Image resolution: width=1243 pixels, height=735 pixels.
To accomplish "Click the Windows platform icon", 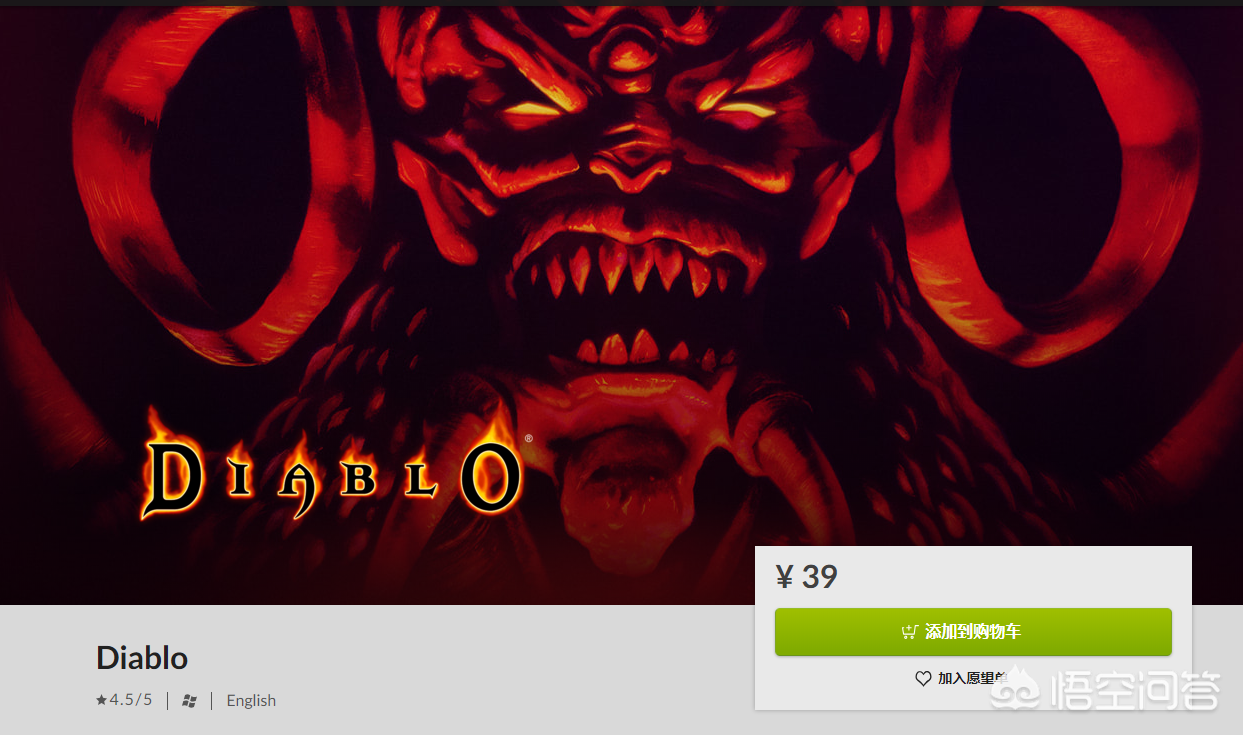I will click(189, 701).
